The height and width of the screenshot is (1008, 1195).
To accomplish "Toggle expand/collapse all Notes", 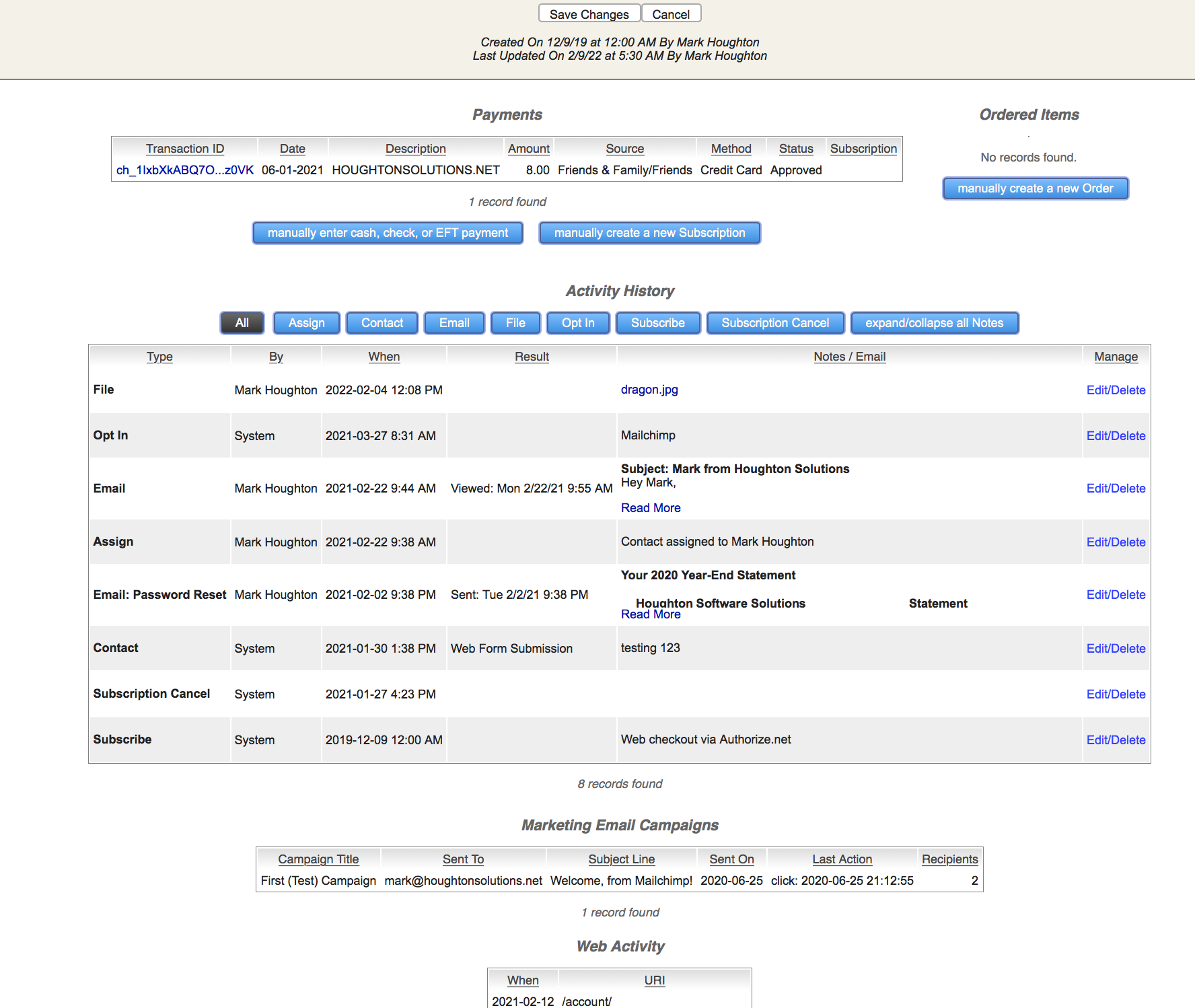I will (x=934, y=323).
